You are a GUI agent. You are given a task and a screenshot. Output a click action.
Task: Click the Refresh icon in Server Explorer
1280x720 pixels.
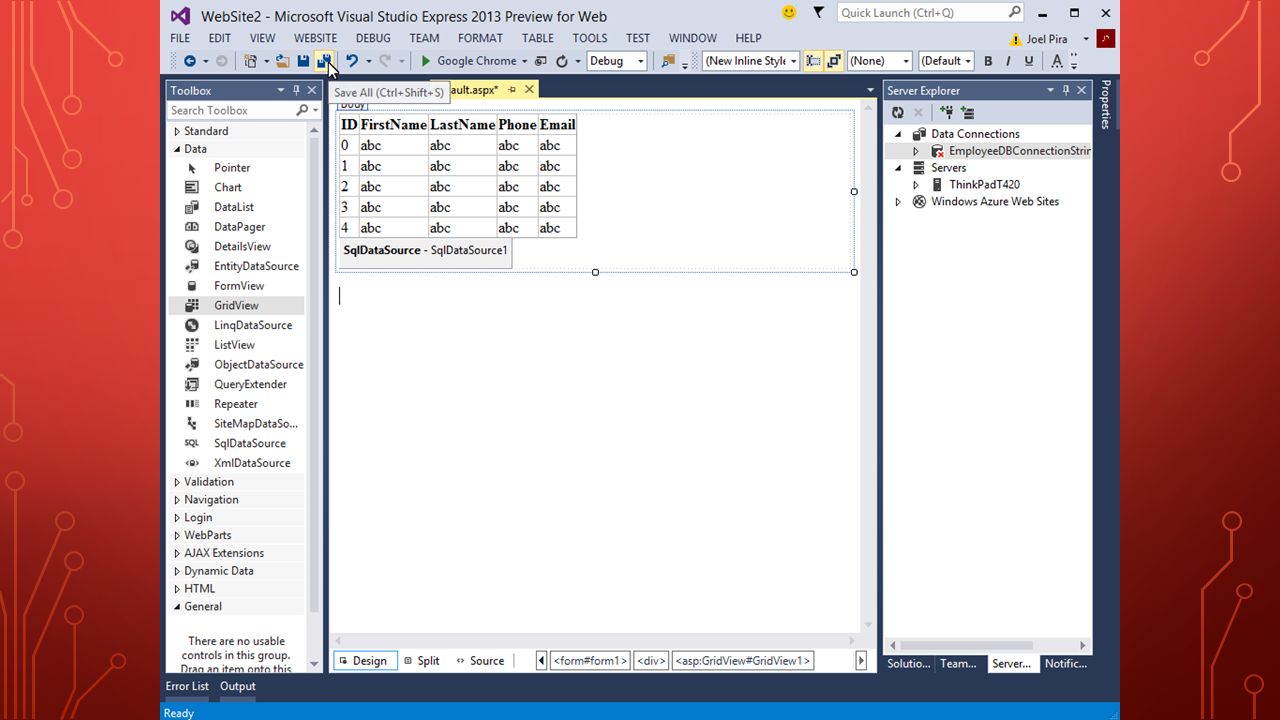click(897, 112)
